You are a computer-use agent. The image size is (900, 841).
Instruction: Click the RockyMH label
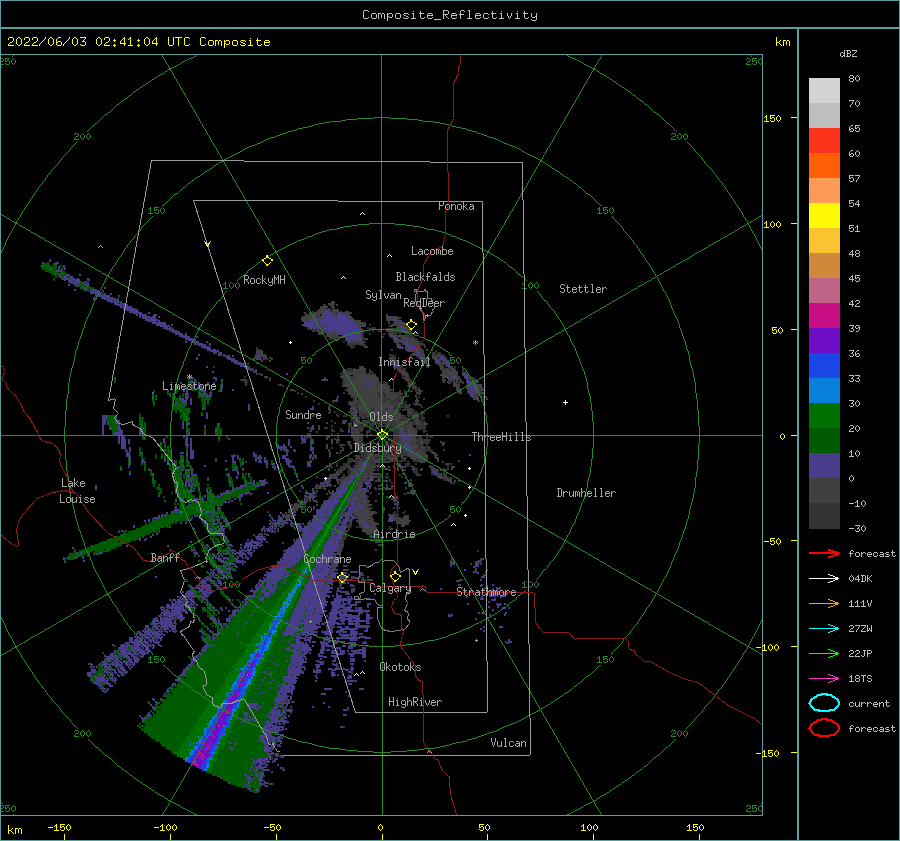click(x=264, y=280)
